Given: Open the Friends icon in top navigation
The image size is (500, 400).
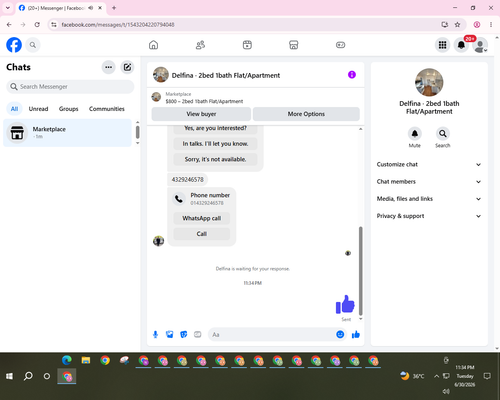Looking at the screenshot, I should click(x=200, y=45).
